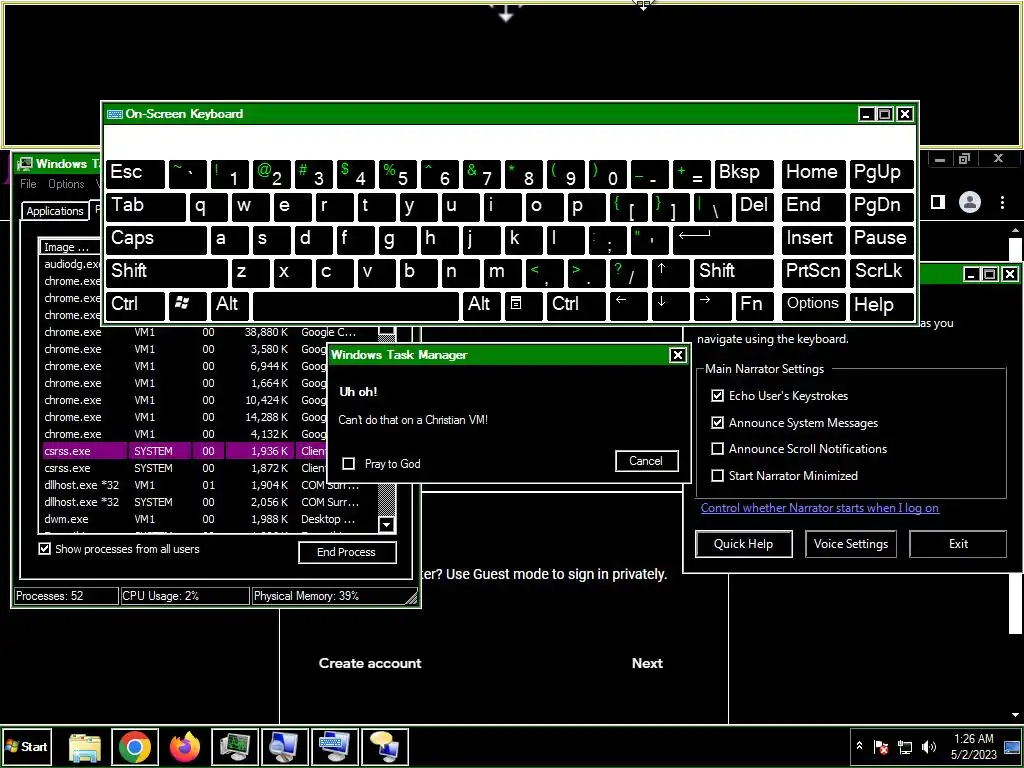Open Chrome's three-dot menu
Viewport: 1024px width, 768px height.
(1002, 202)
